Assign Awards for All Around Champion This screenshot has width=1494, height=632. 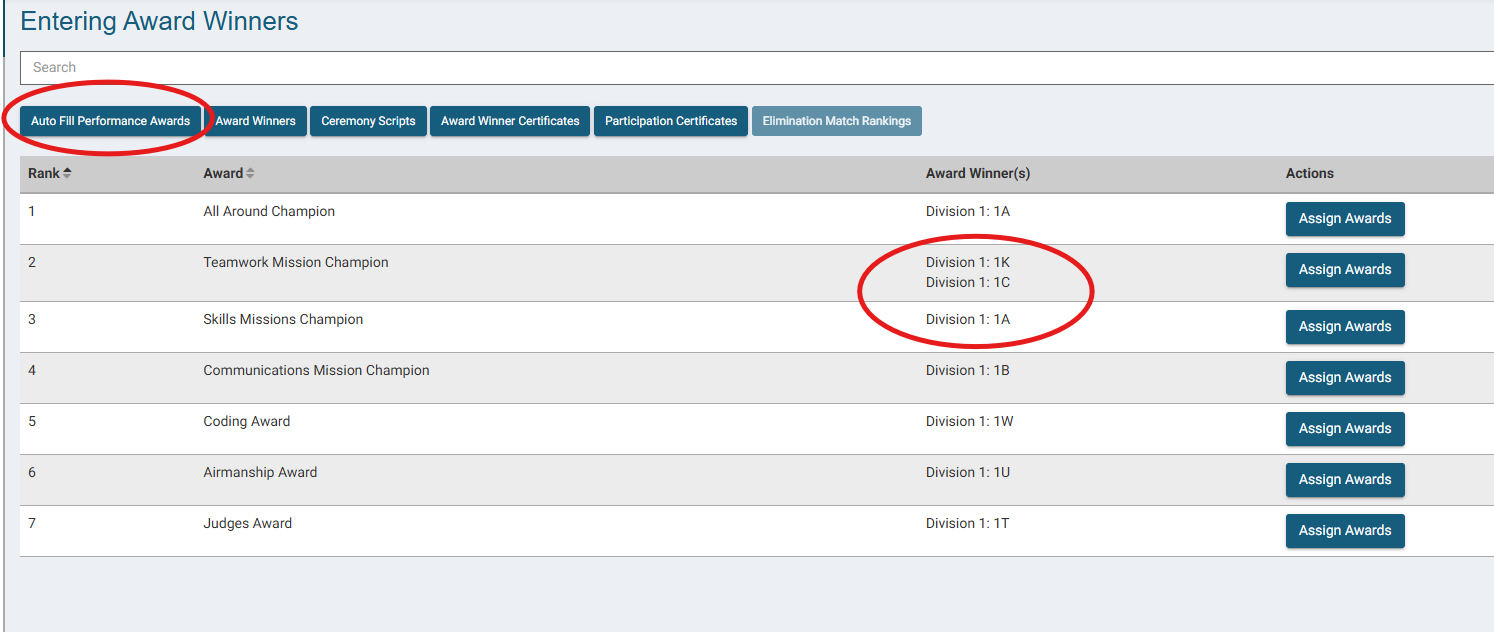[1345, 219]
